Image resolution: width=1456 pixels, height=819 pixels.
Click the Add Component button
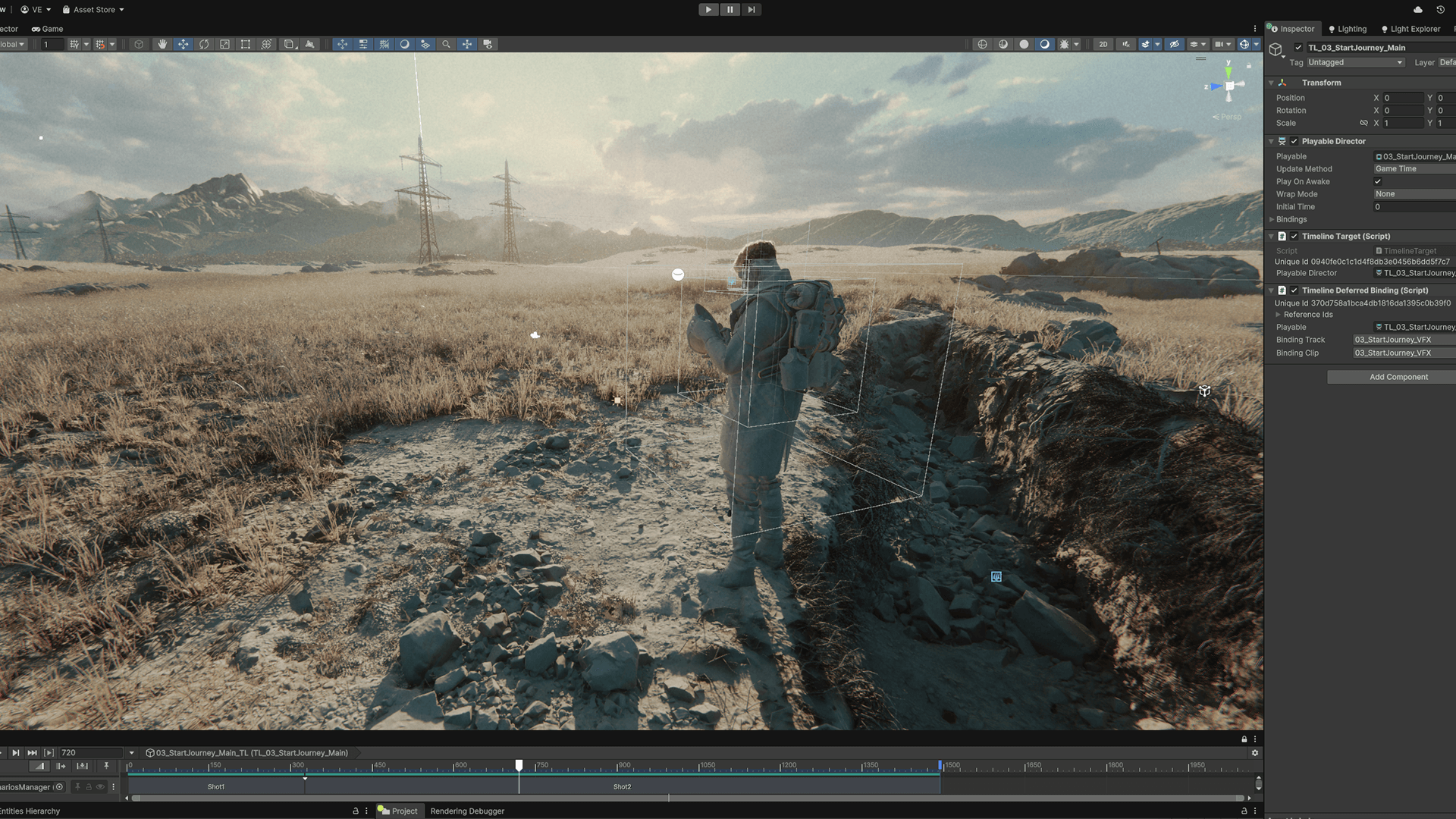click(x=1398, y=377)
